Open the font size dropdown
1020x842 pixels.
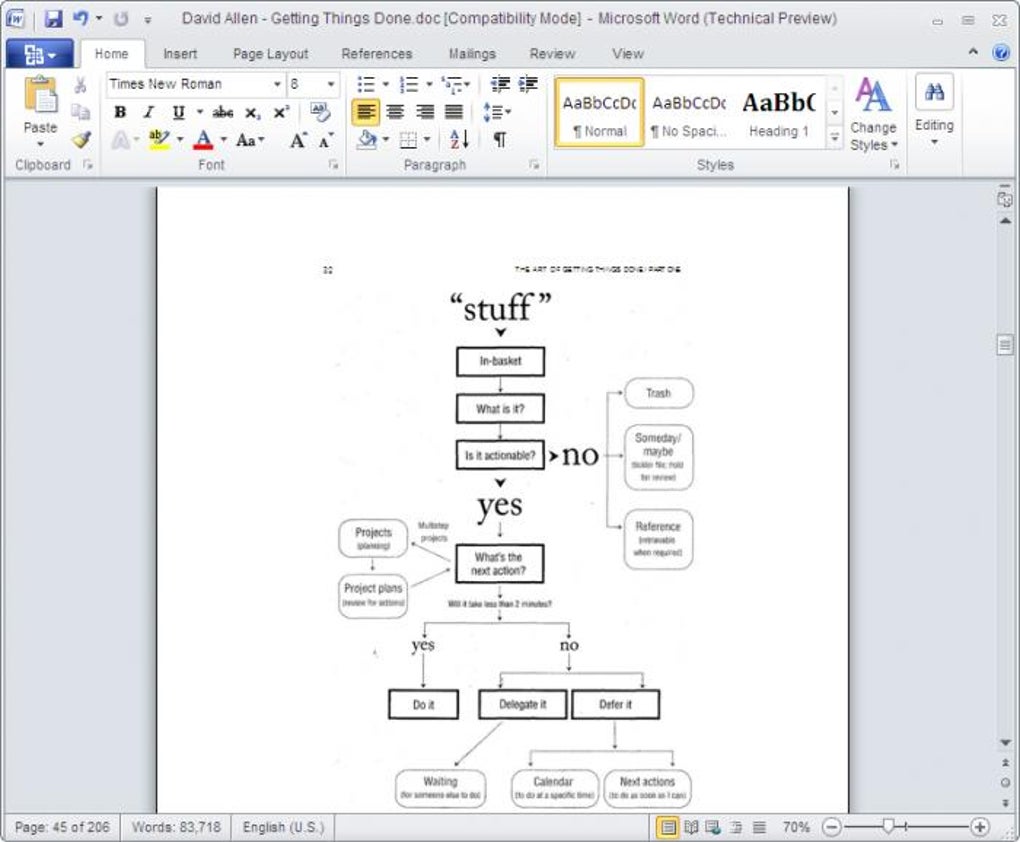tap(330, 84)
